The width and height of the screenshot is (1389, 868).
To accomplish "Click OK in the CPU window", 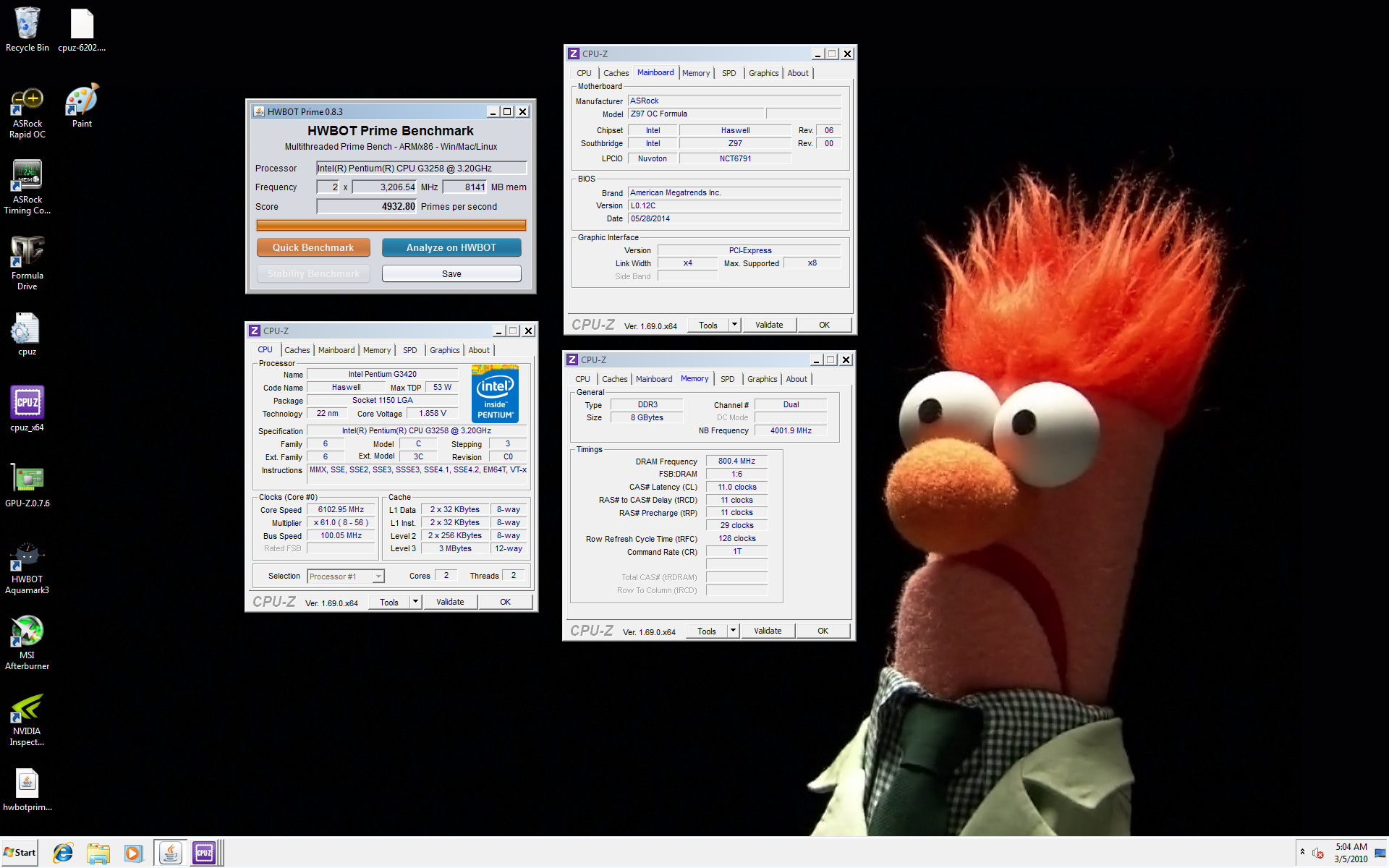I will [505, 602].
